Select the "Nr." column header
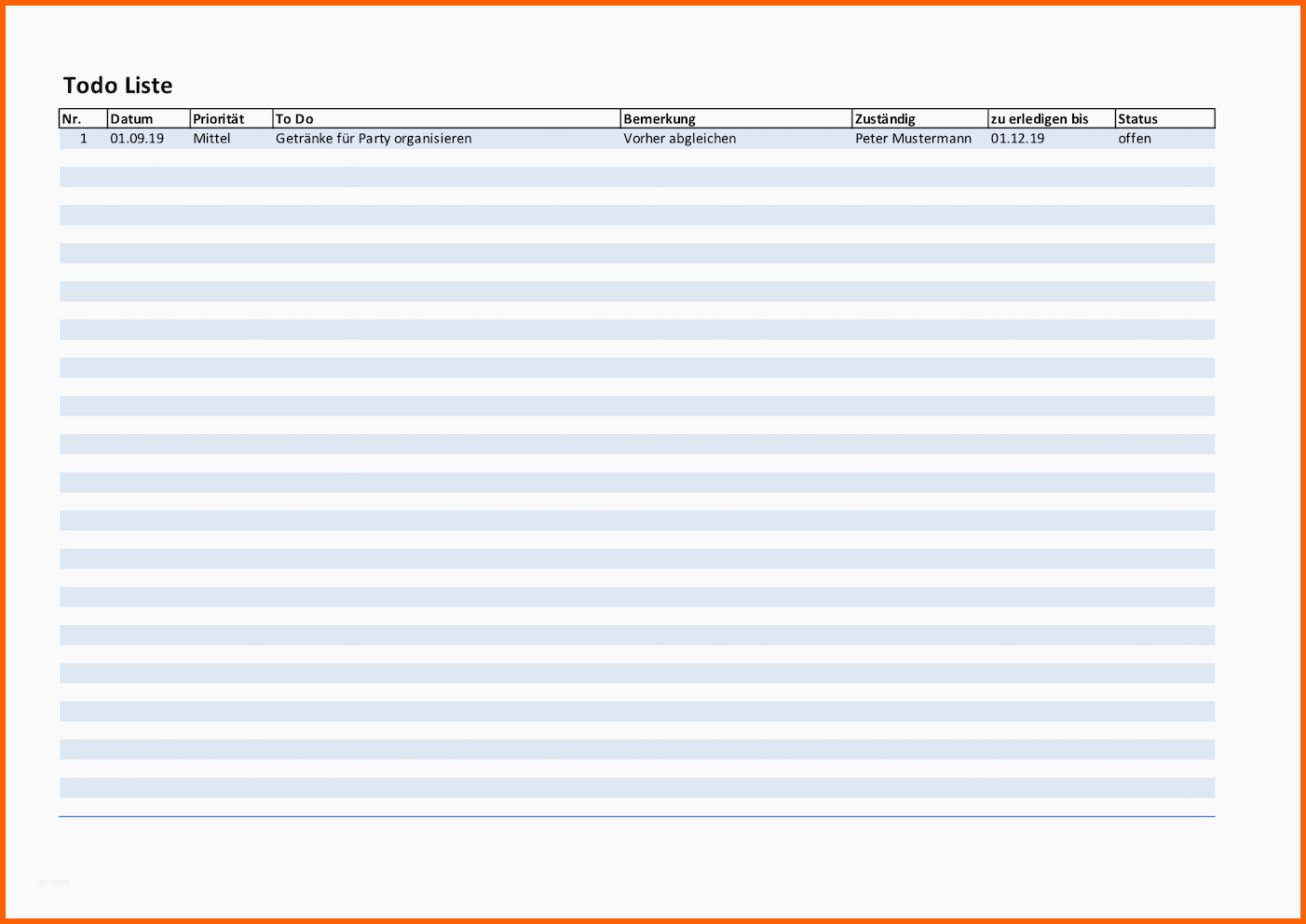 point(83,118)
